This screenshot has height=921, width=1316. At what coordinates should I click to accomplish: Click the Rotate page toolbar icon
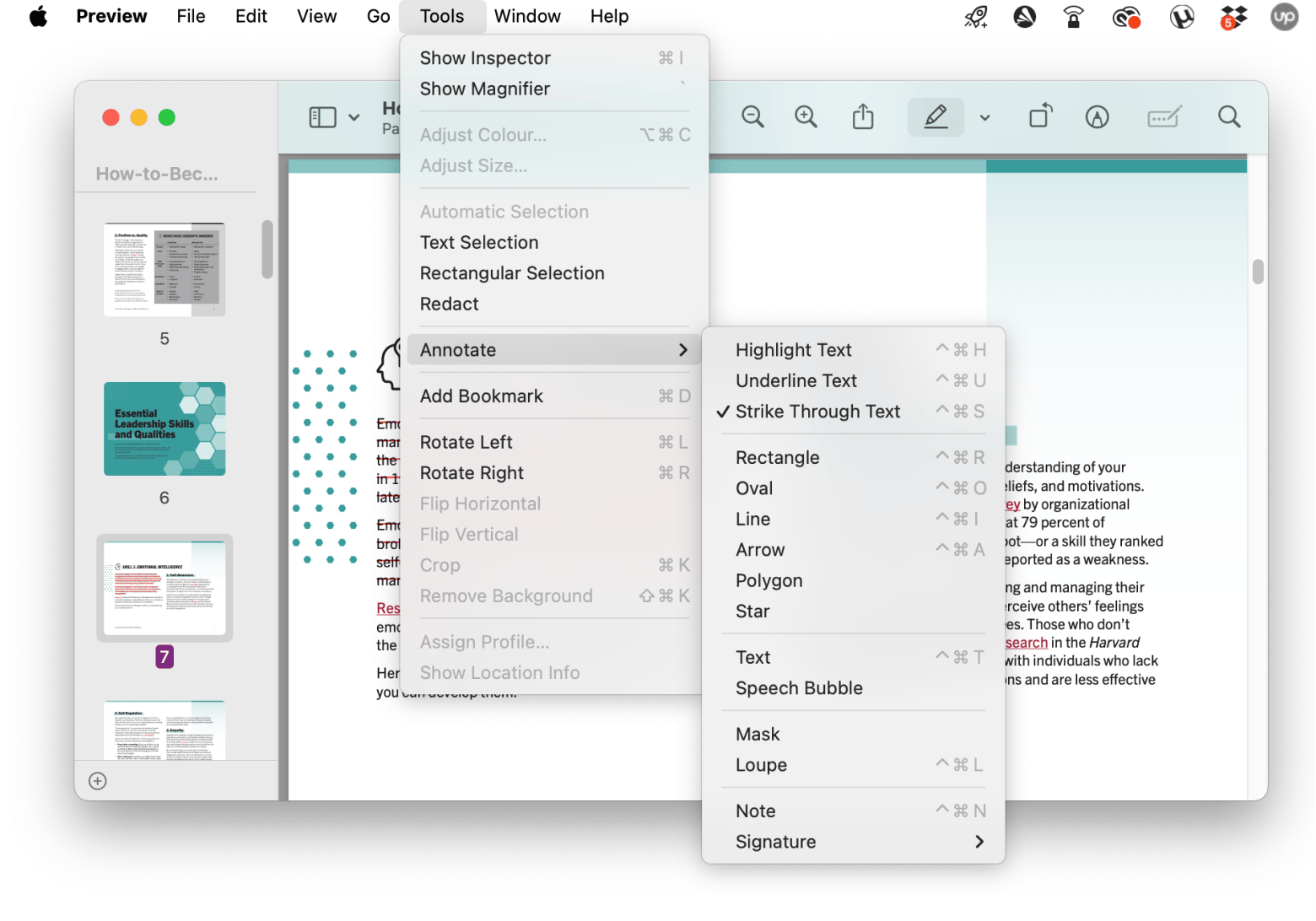(x=1041, y=117)
